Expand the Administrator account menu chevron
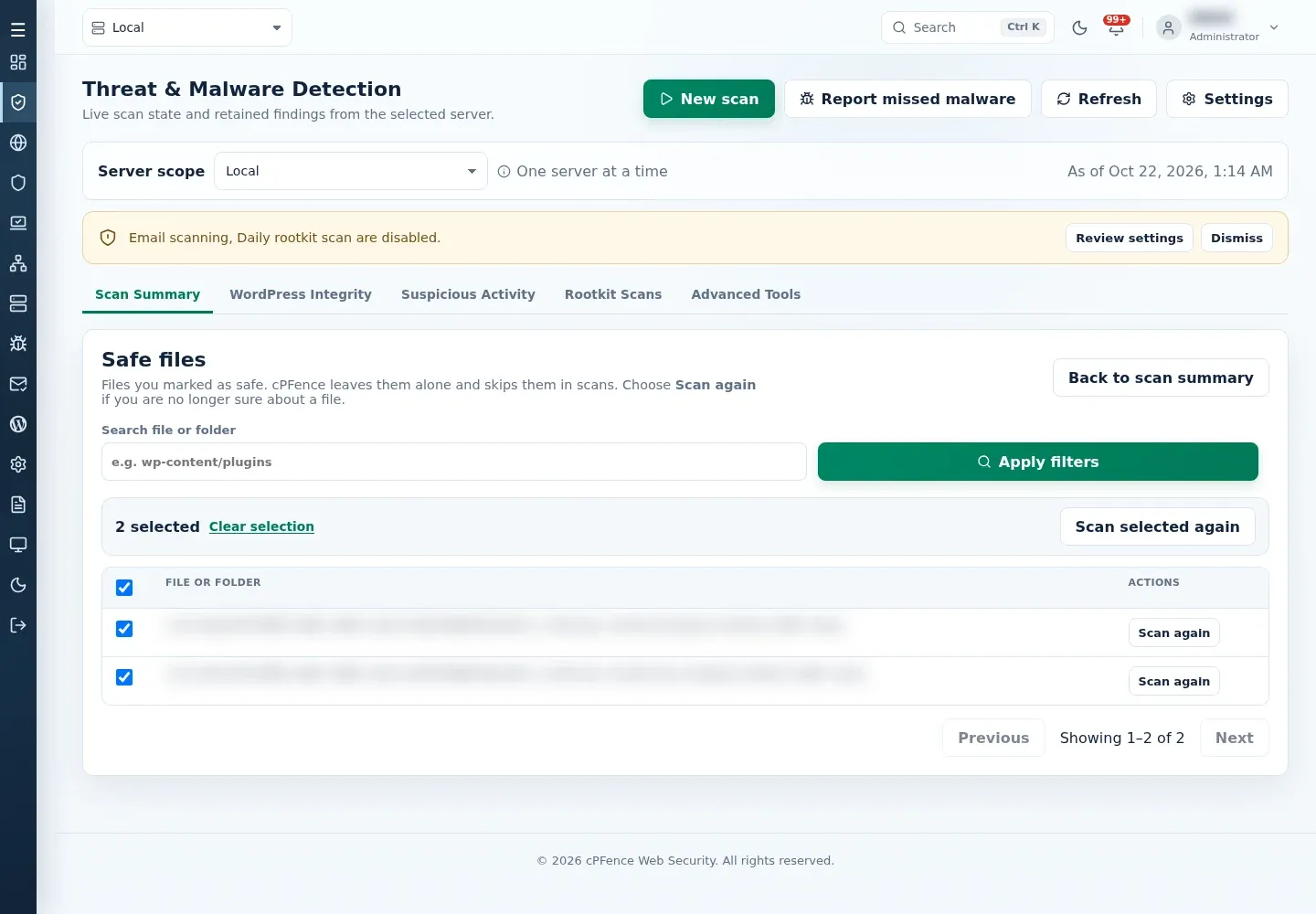 [1274, 27]
